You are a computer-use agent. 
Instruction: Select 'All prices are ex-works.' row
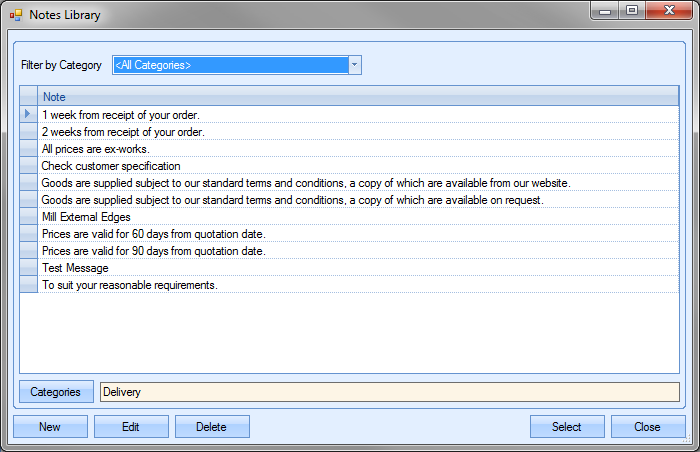coord(95,149)
